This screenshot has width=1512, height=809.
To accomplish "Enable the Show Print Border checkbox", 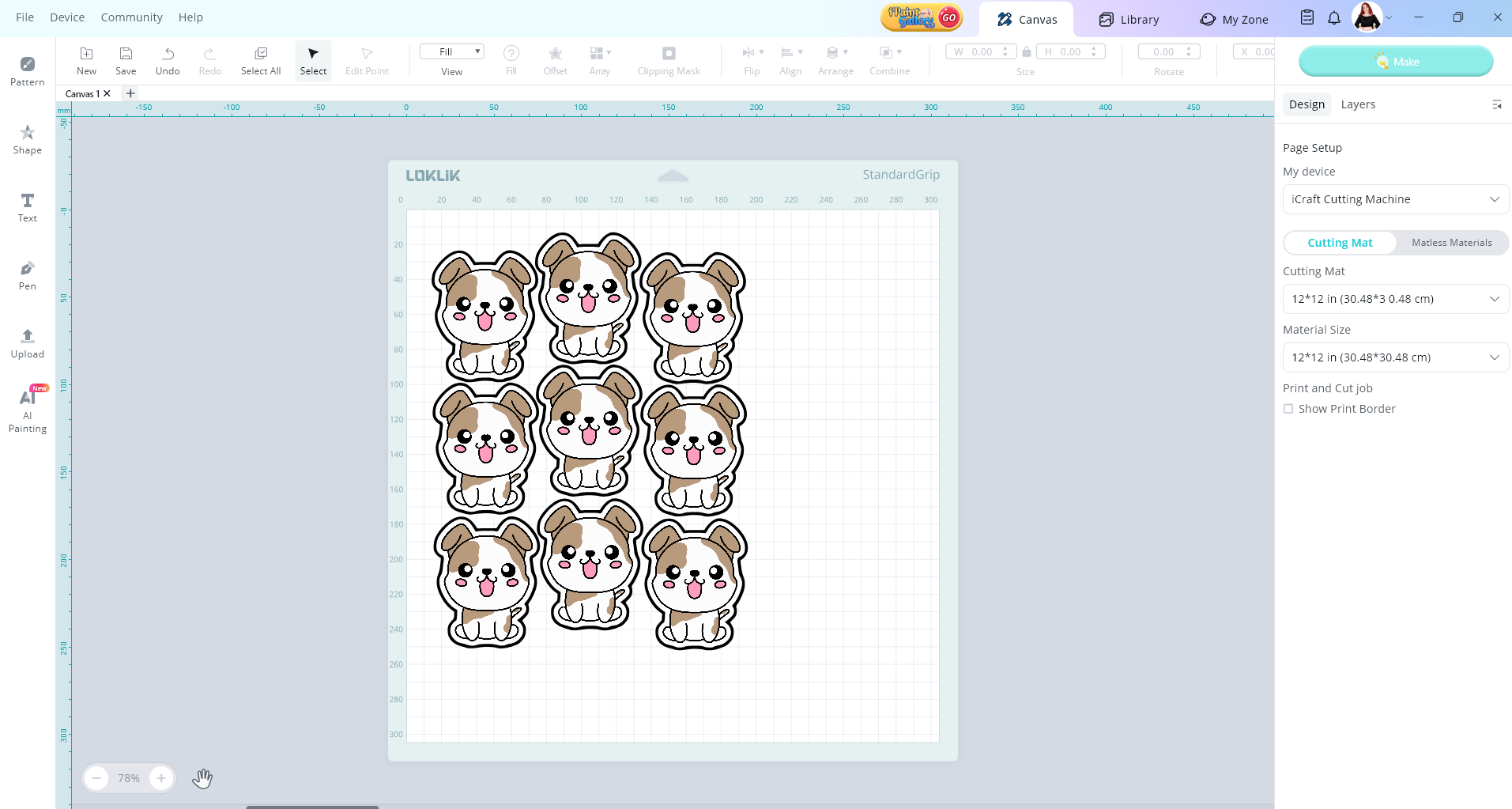I will pos(1288,409).
